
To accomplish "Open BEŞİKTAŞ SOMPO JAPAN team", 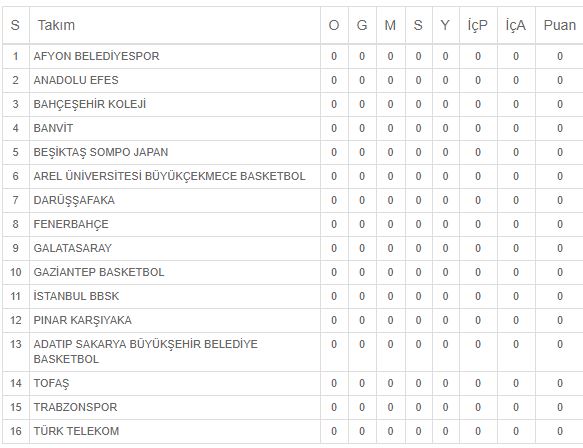I will pyautogui.click(x=101, y=152).
